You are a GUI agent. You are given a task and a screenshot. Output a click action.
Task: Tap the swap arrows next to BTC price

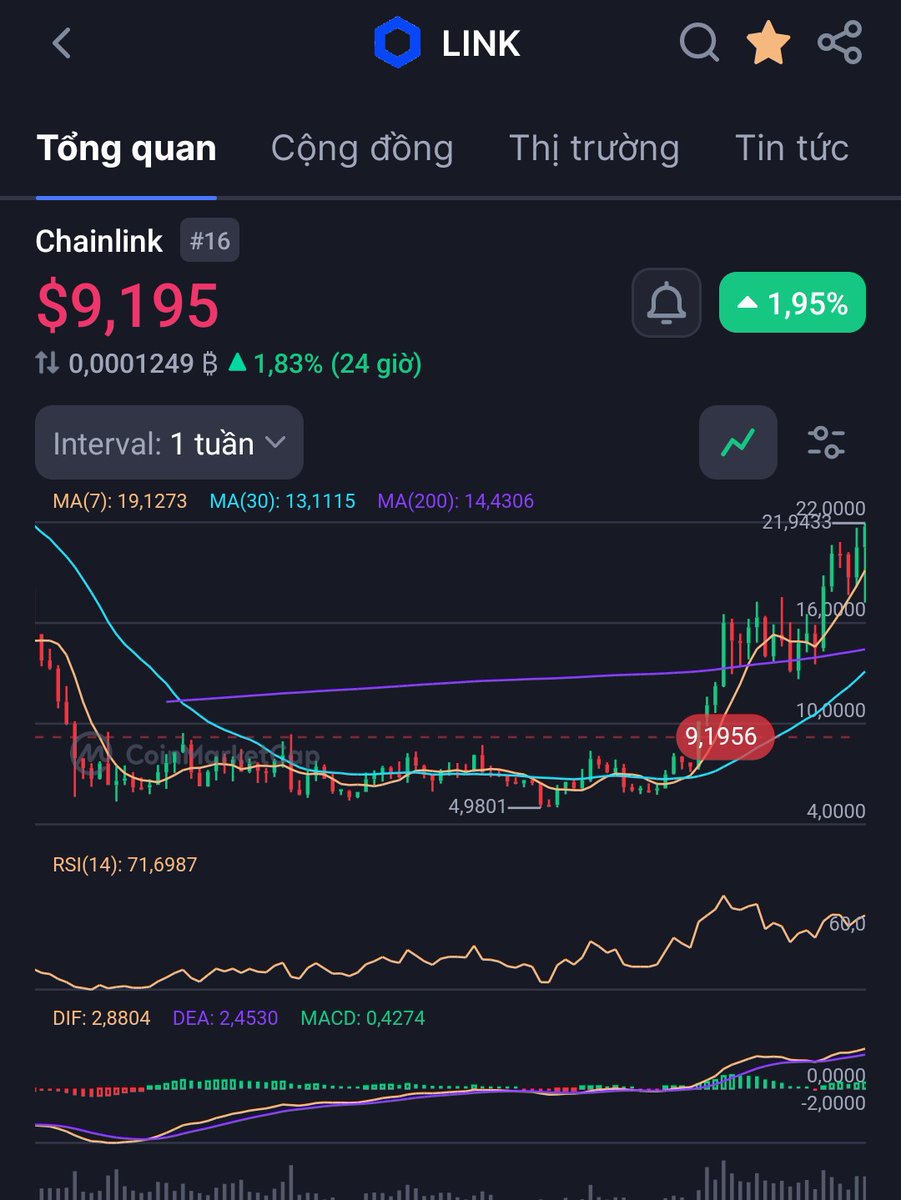pos(47,363)
